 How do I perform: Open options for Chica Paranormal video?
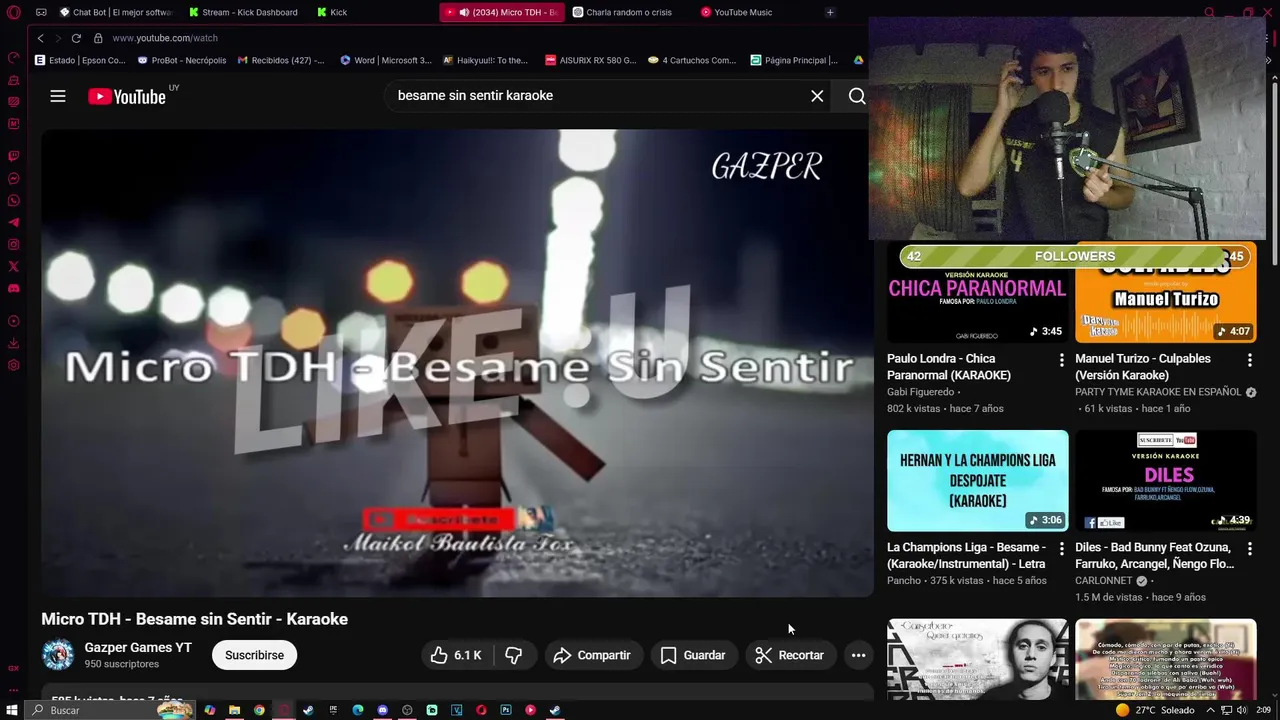pos(1061,359)
